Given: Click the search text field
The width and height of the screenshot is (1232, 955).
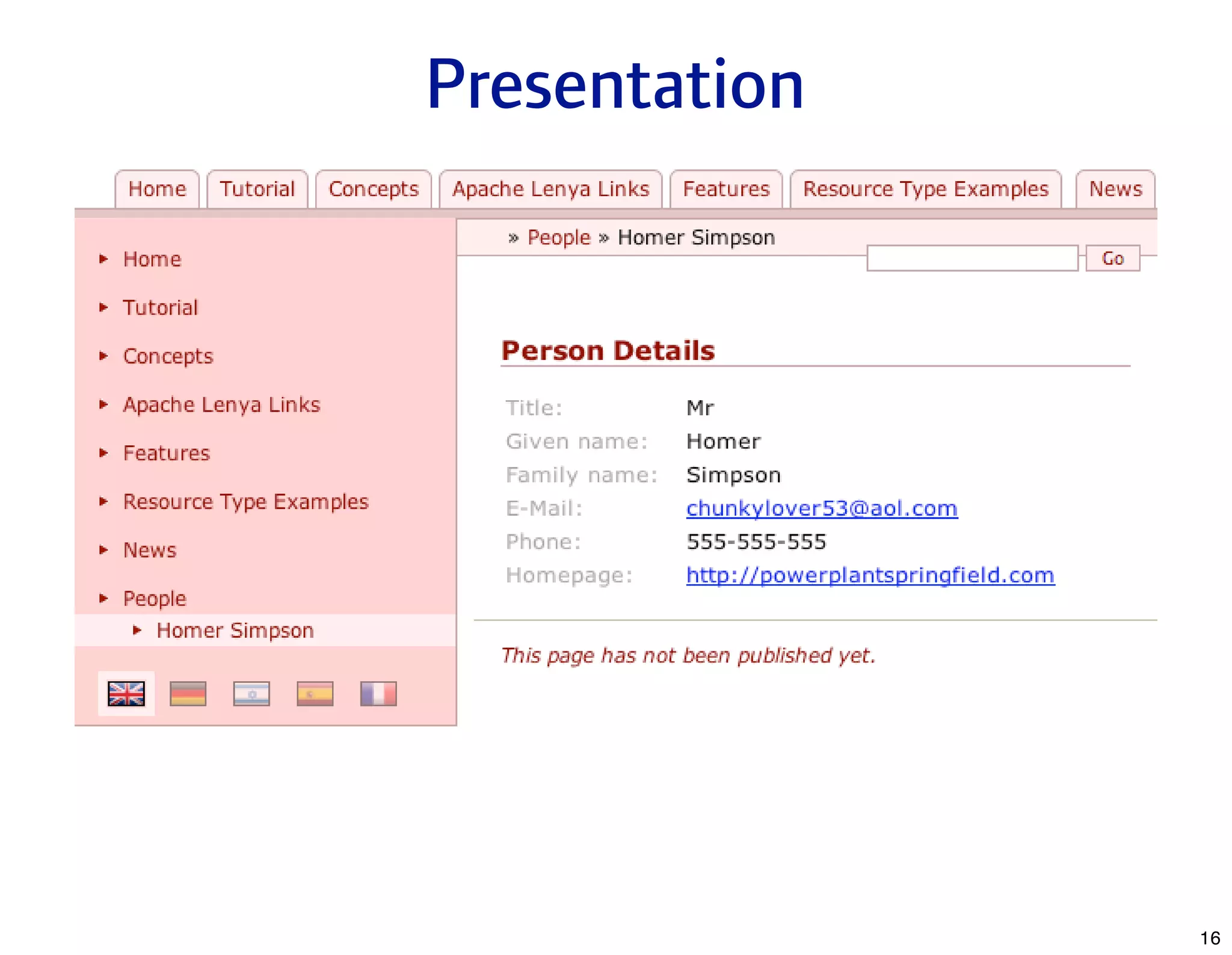Looking at the screenshot, I should 972,259.
